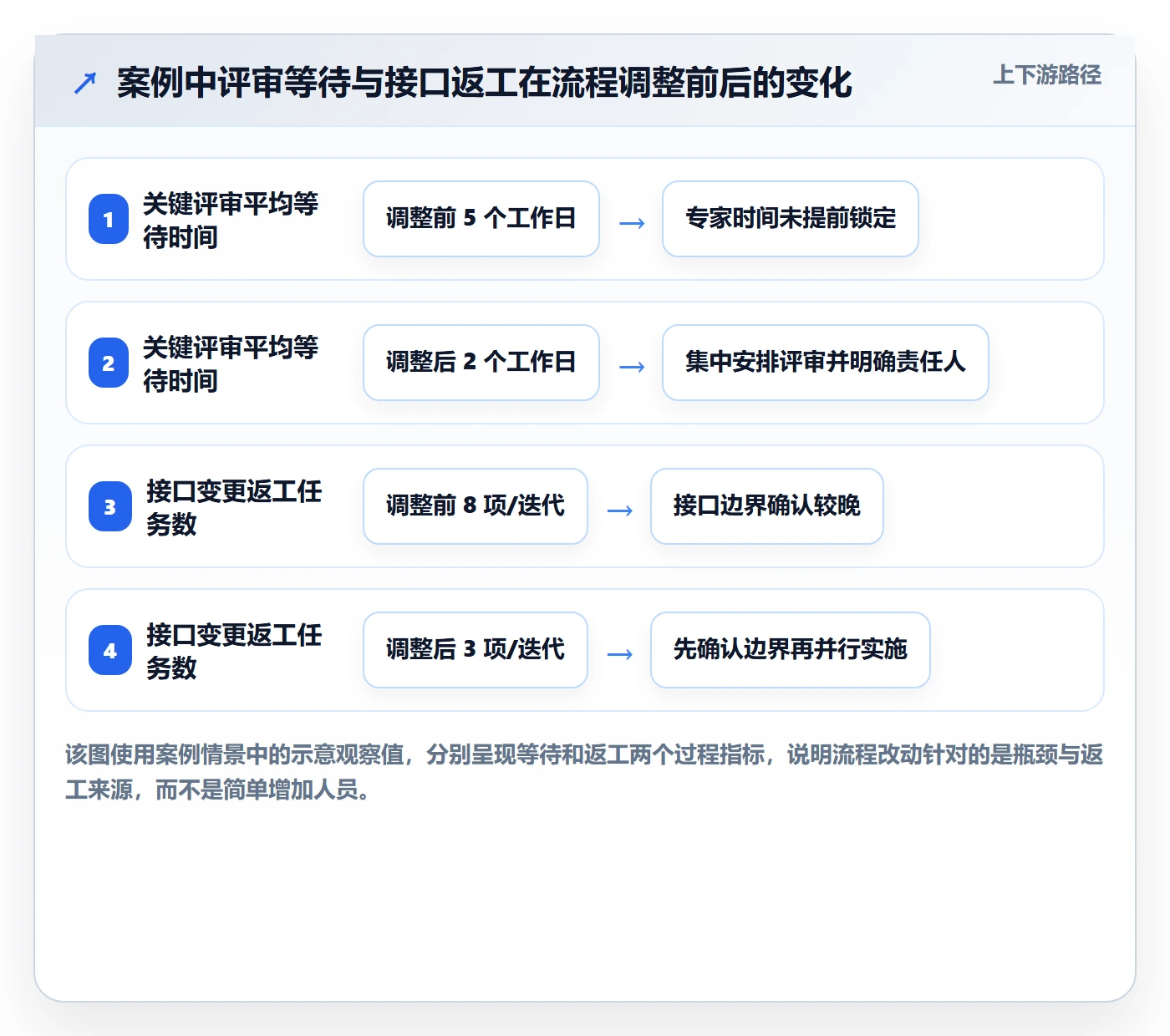Select the number 4 step badge

pyautogui.click(x=110, y=650)
